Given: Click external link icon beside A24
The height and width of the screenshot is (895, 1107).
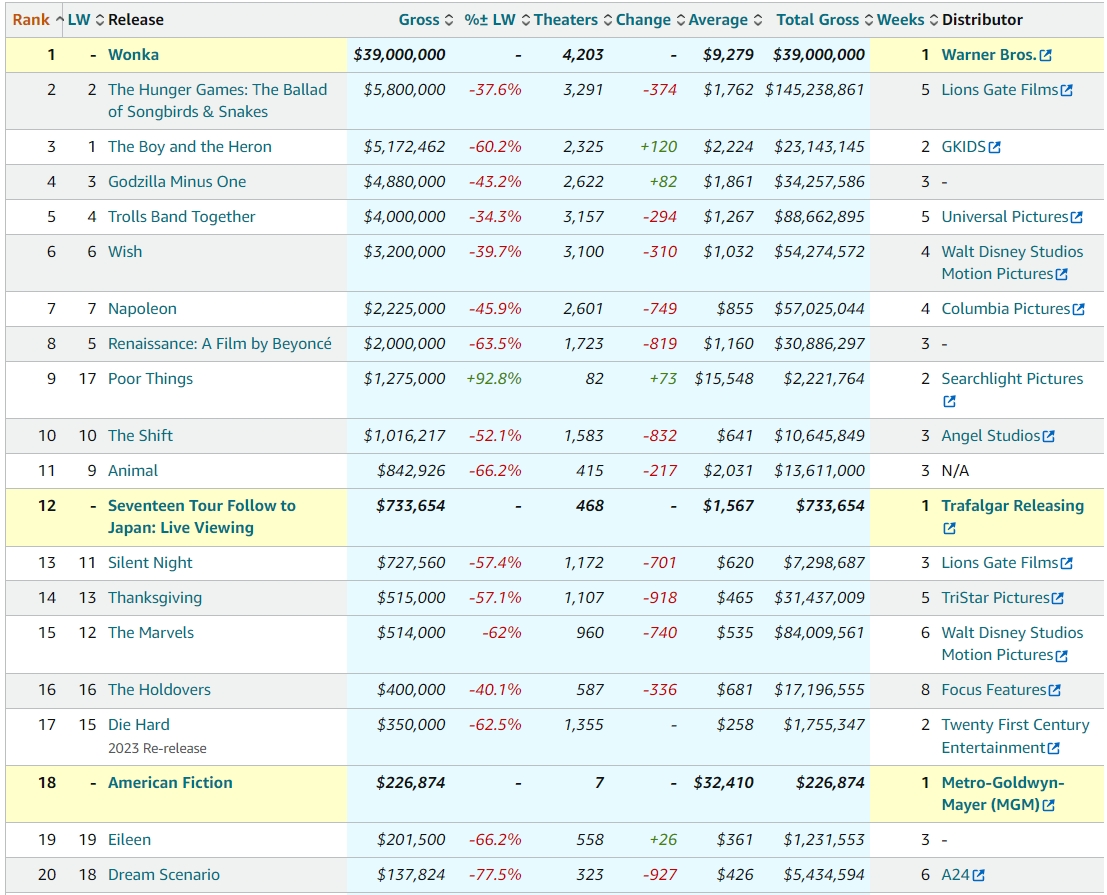Looking at the screenshot, I should click(x=979, y=875).
